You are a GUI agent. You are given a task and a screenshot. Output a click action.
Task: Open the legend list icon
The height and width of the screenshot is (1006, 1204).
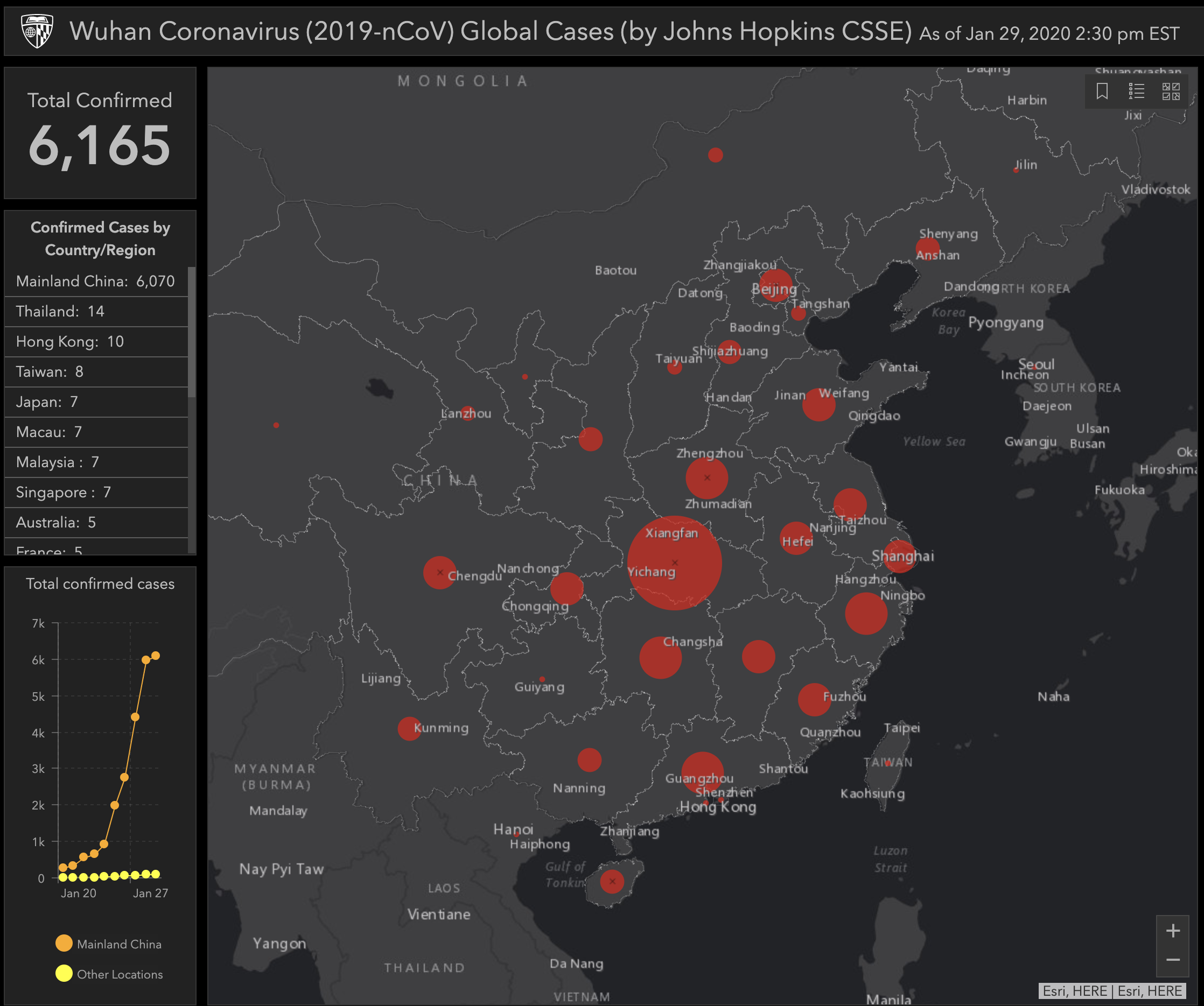[x=1136, y=91]
